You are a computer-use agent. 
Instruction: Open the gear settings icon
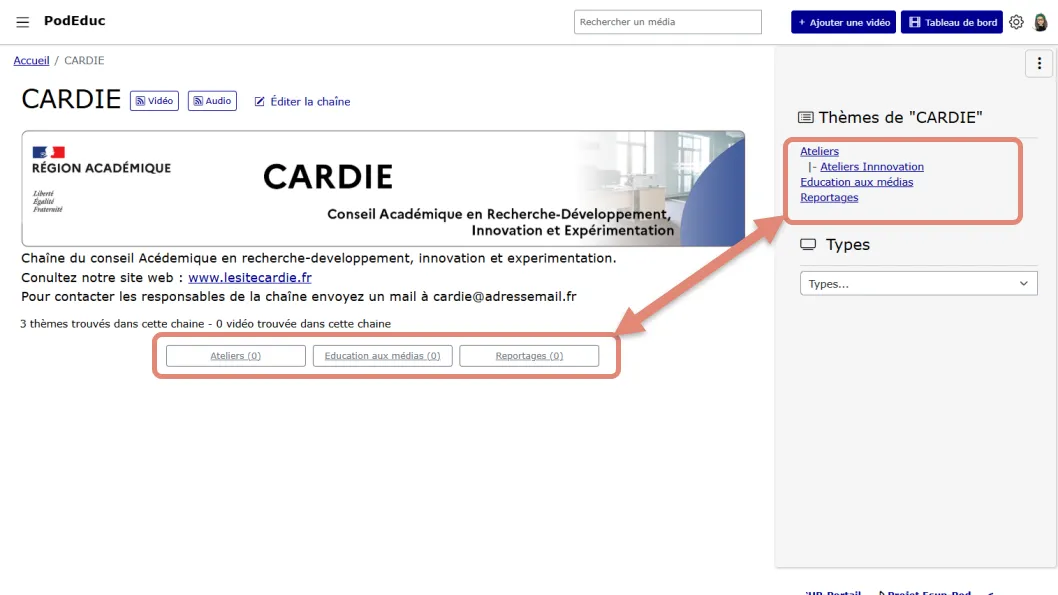1016,22
